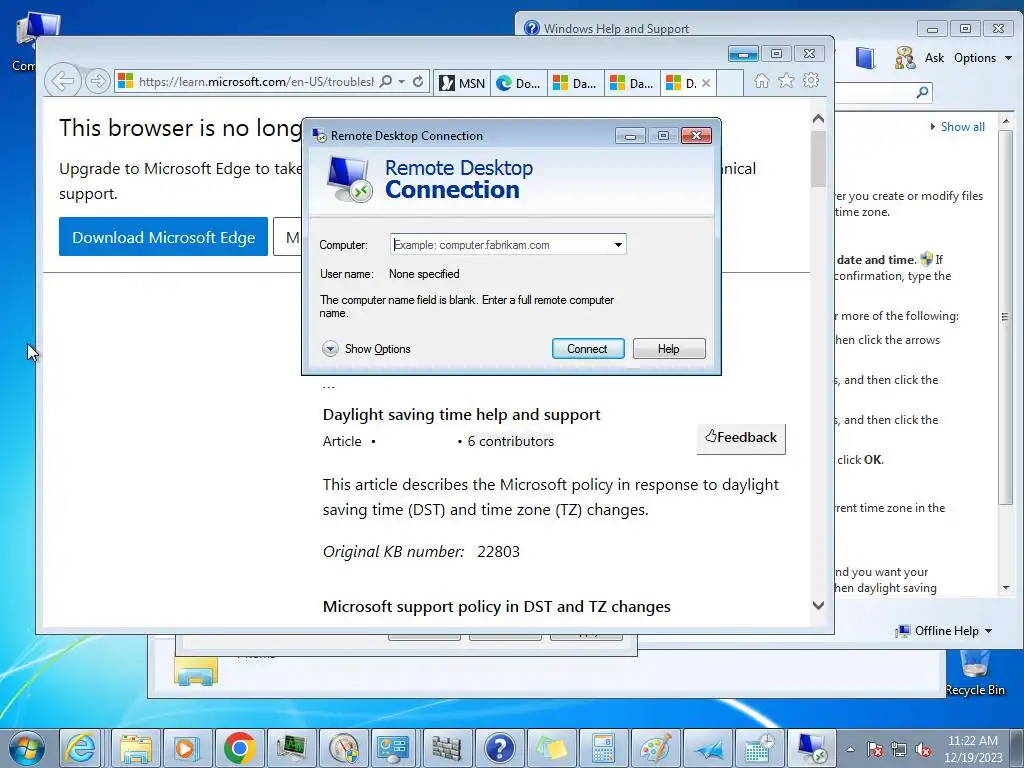Image resolution: width=1024 pixels, height=768 pixels.
Task: Click Connect in Remote Desktop Connection
Action: (588, 349)
